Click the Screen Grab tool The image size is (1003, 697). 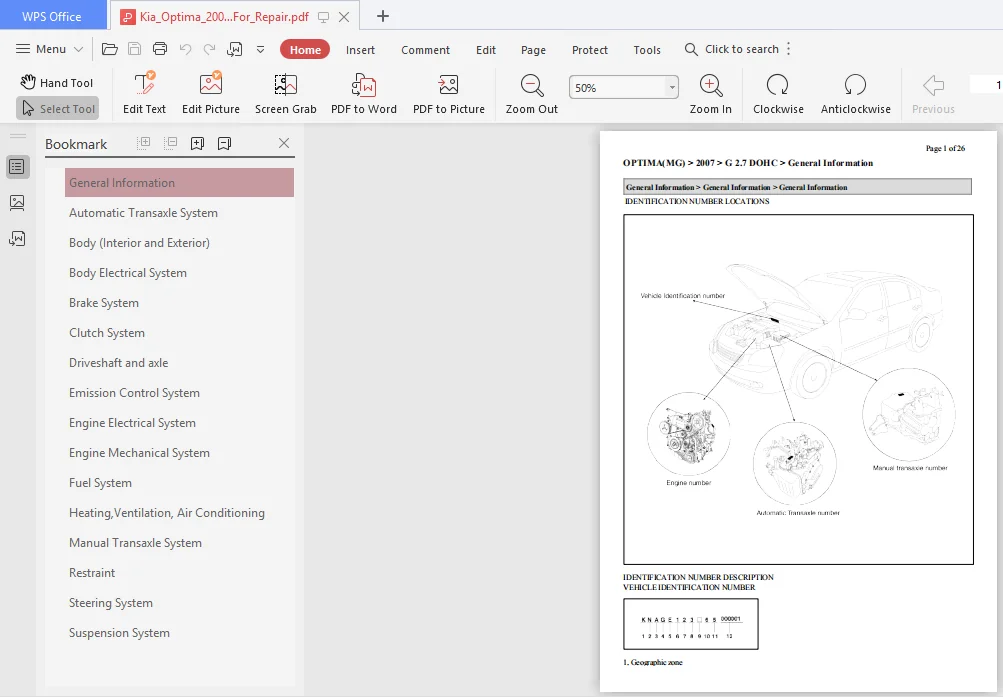click(x=285, y=93)
